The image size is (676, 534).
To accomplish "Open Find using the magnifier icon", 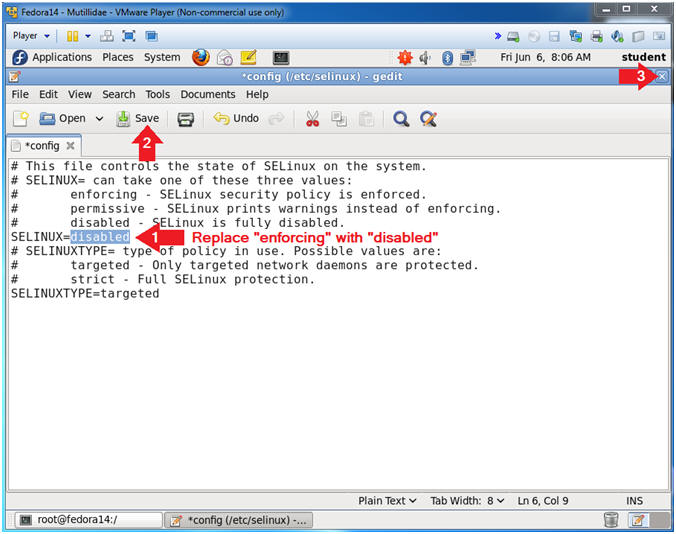I will point(401,119).
